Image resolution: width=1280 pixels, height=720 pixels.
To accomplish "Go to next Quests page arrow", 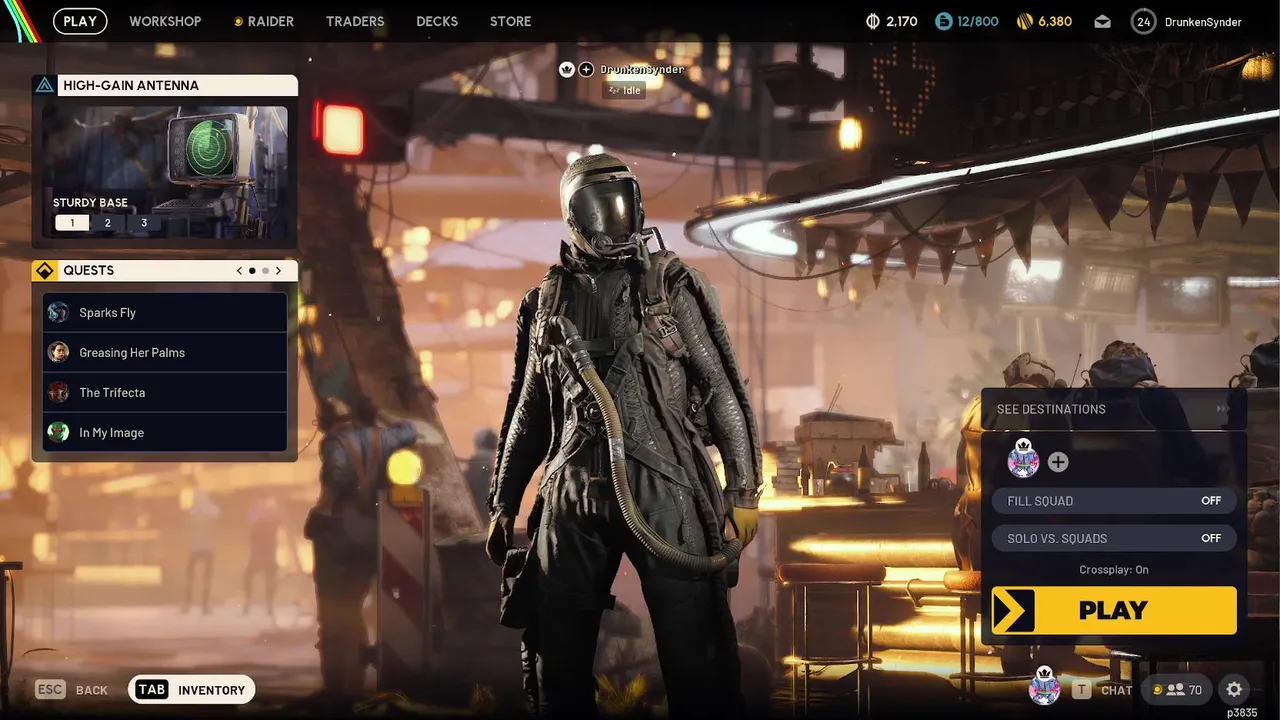I will coord(278,270).
